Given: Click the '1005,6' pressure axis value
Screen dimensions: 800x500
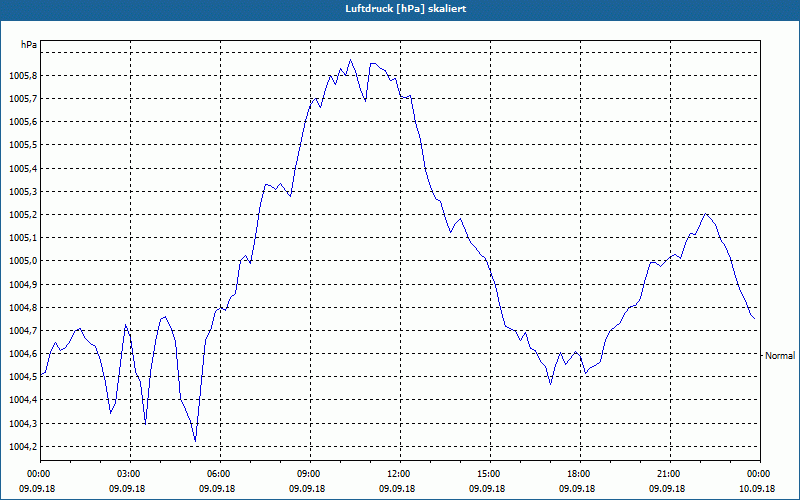Looking at the screenshot, I should tap(23, 122).
